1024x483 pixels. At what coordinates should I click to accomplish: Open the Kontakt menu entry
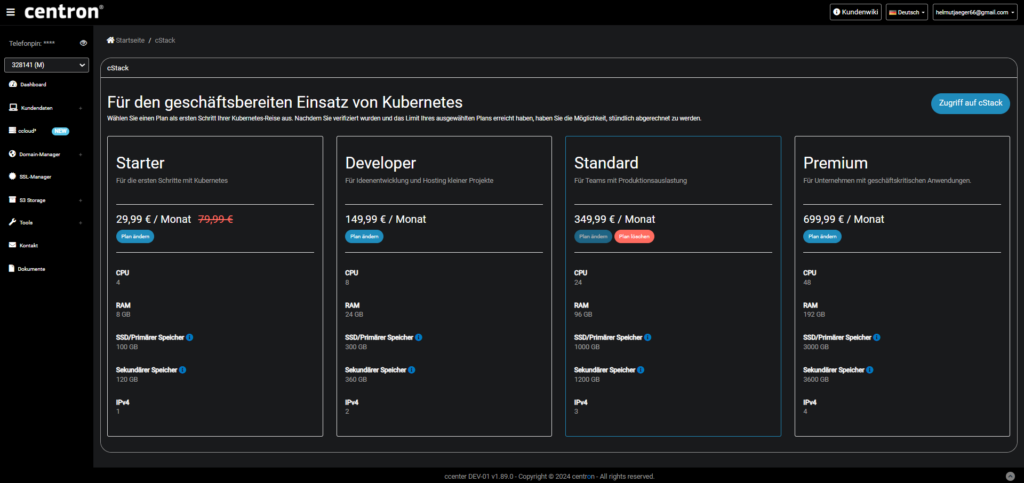pos(29,245)
